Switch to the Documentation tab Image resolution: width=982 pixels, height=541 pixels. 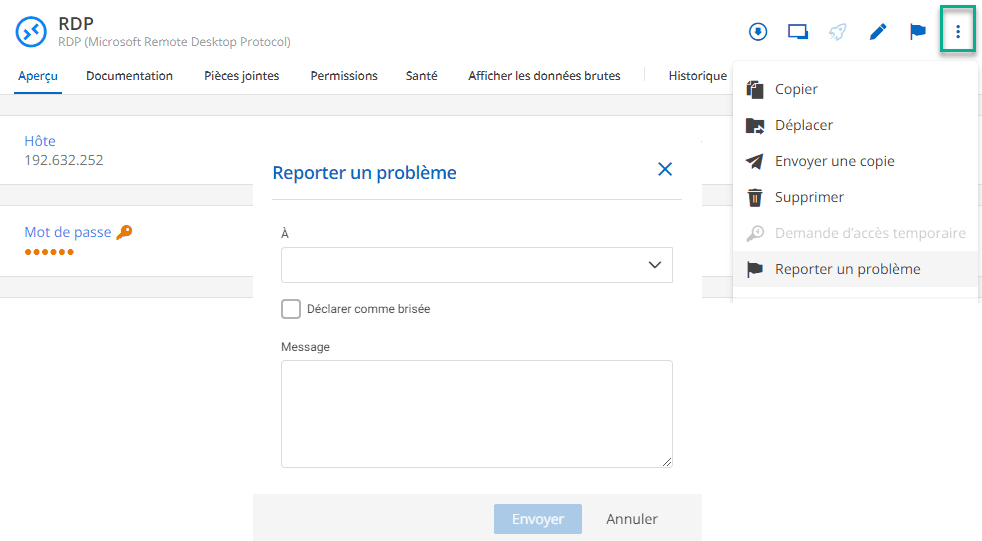click(129, 76)
